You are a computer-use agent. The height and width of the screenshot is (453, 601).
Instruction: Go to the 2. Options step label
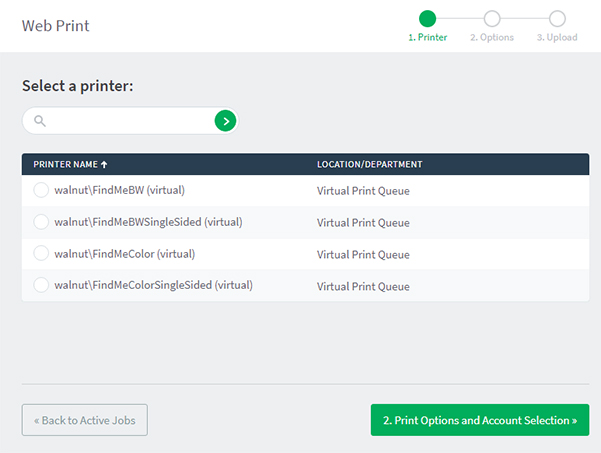tap(492, 38)
